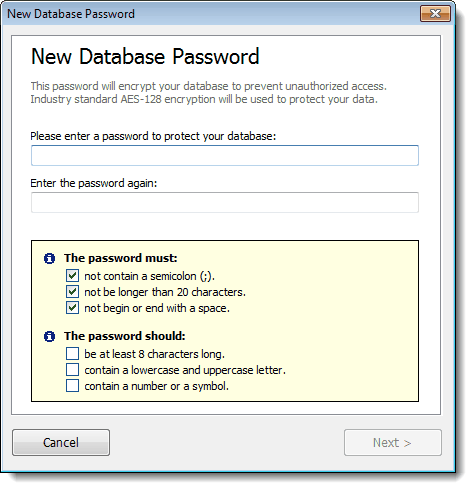Image resolution: width=473 pixels, height=490 pixels.
Task: Toggle 'not begin or end with a space' checkbox
Action: (x=72, y=308)
